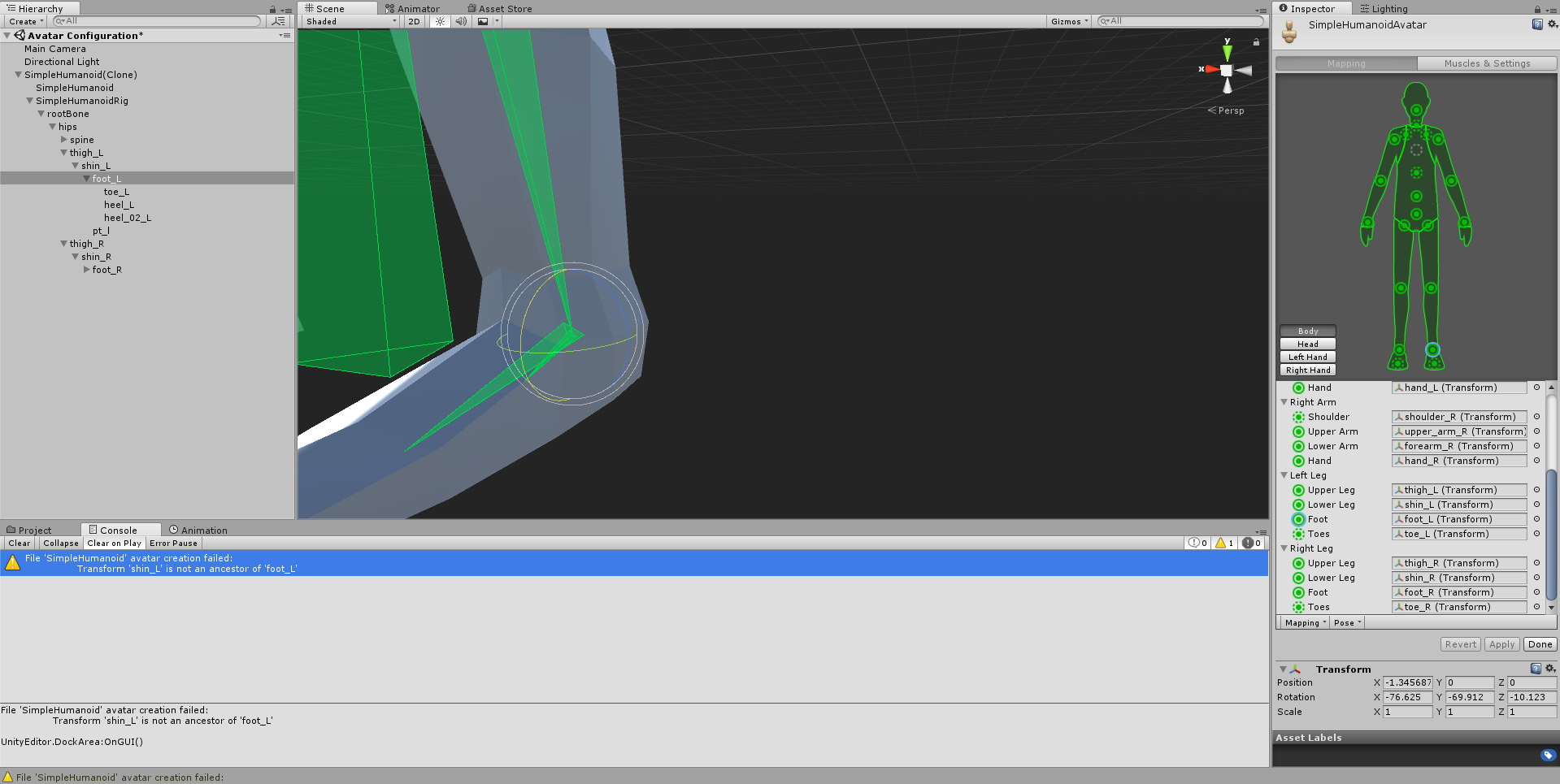Show Head bone mapping view
This screenshot has width=1560, height=784.
pos(1307,344)
